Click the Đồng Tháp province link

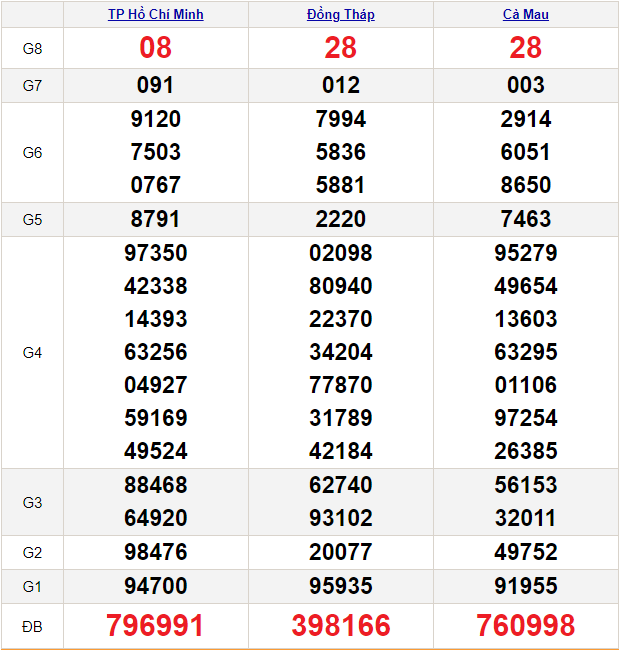coord(340,14)
